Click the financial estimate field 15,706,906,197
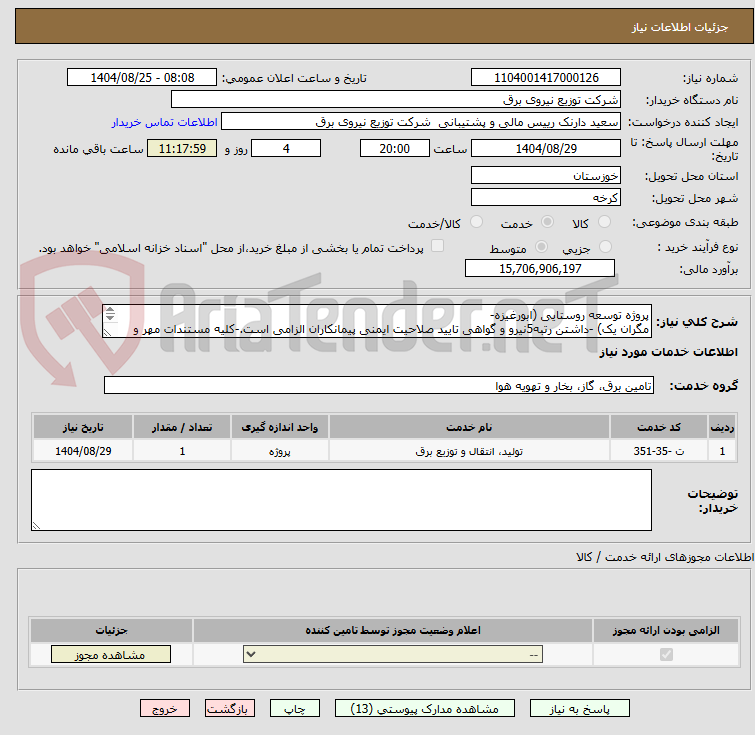This screenshot has height=735, width=755. pyautogui.click(x=540, y=268)
